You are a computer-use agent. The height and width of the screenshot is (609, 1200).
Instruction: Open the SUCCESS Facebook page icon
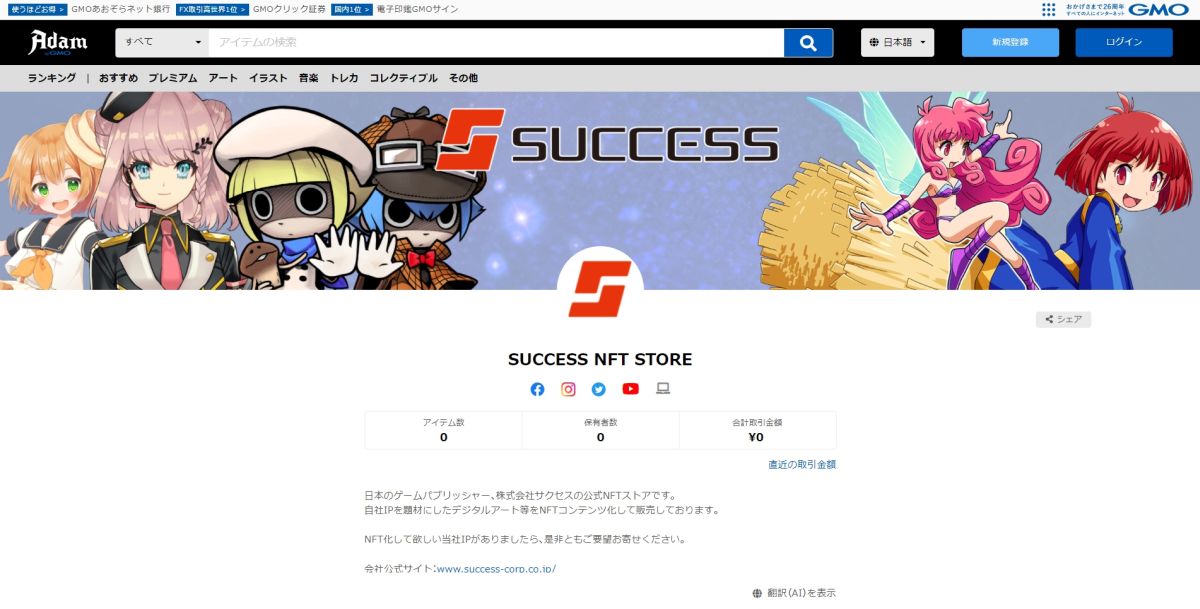point(537,389)
